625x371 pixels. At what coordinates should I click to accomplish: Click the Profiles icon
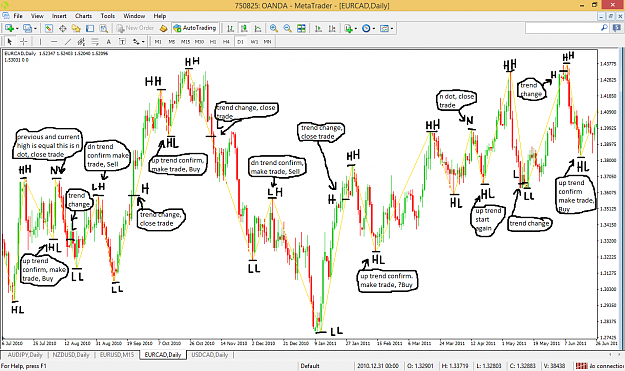coord(27,28)
